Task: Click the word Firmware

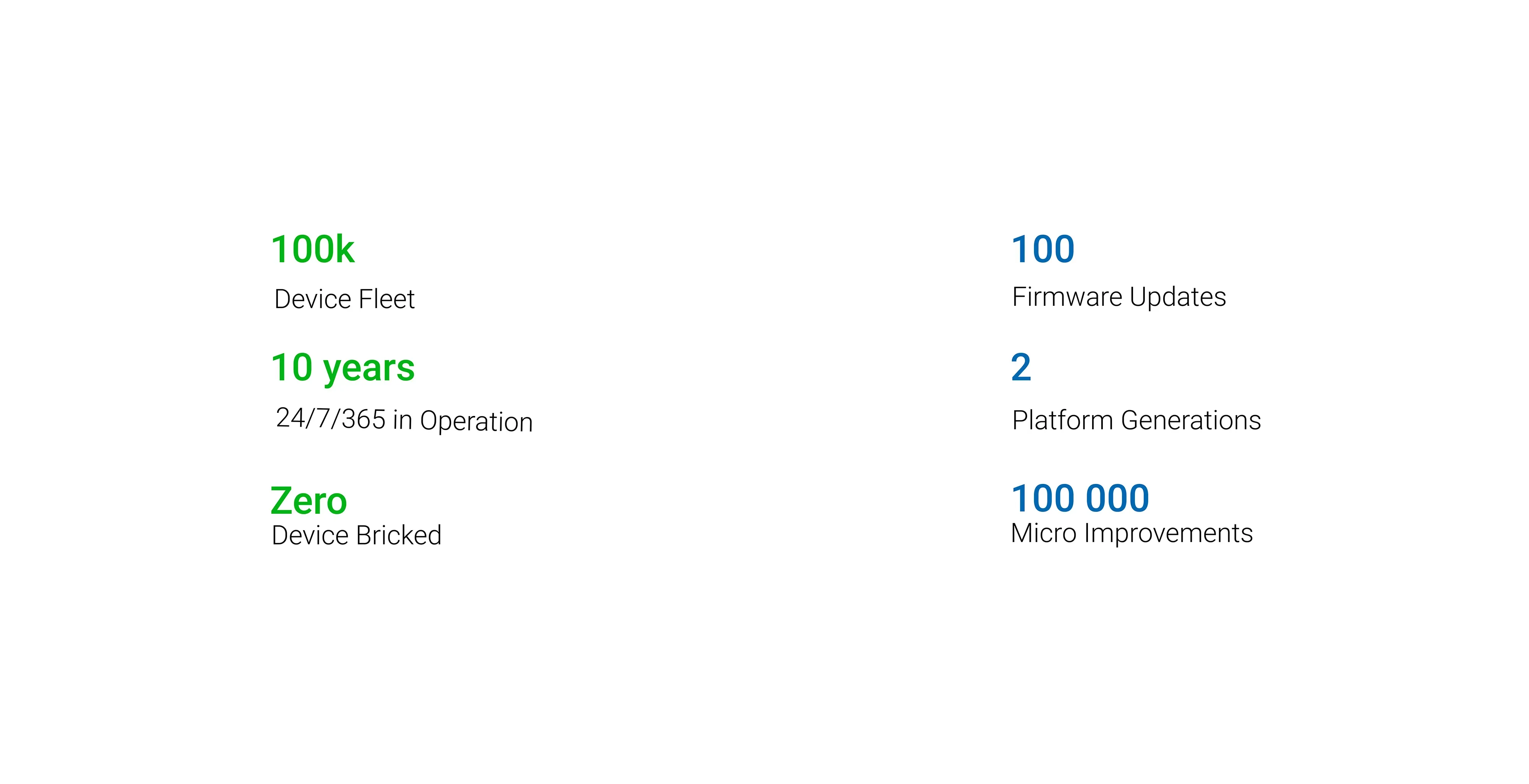Action: coord(1067,297)
